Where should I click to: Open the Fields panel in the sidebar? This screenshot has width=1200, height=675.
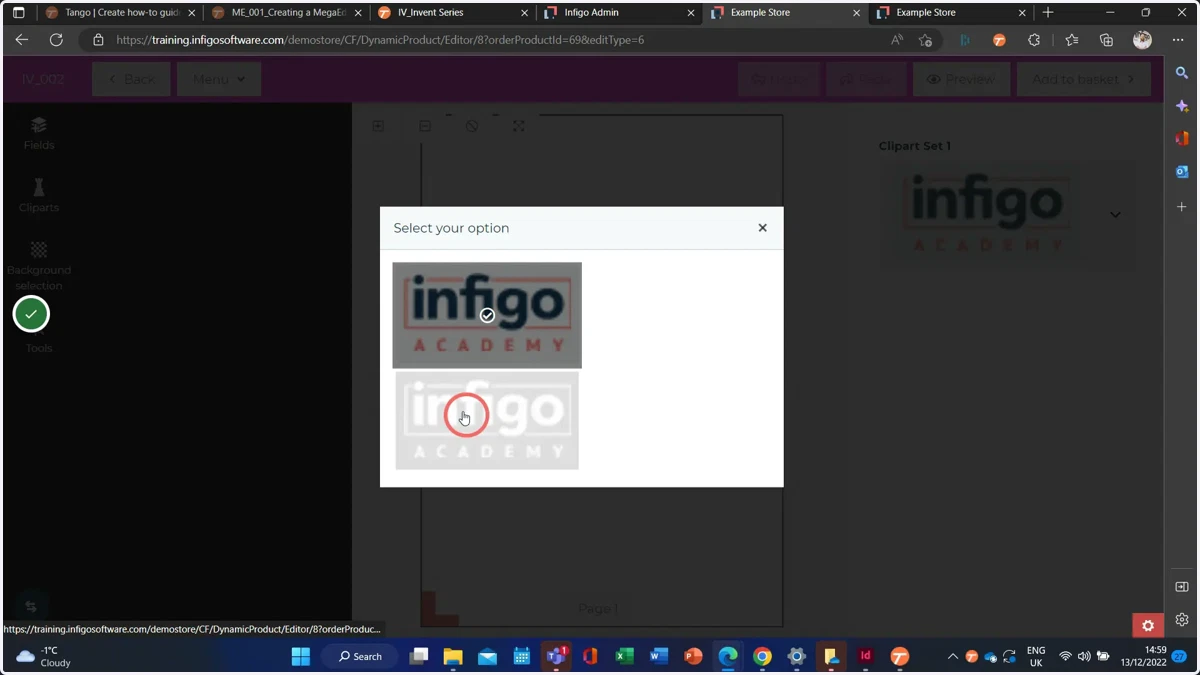pyautogui.click(x=39, y=133)
